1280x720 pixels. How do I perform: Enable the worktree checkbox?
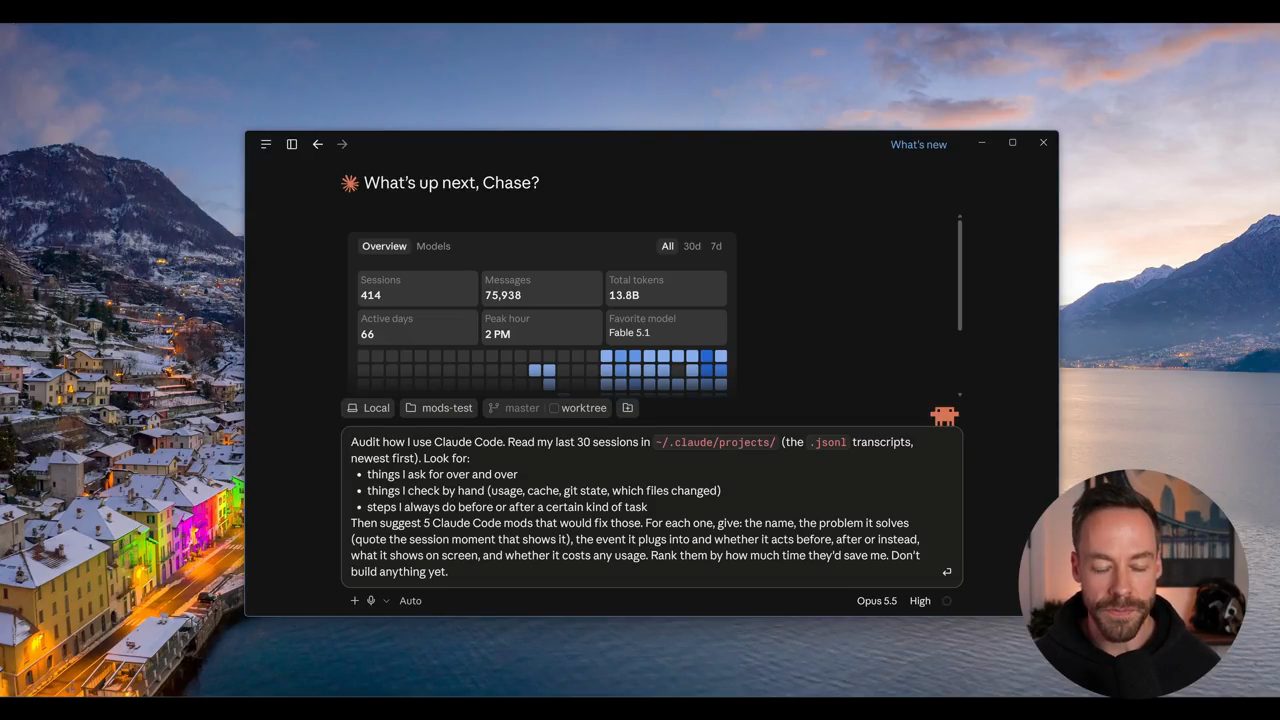(x=554, y=408)
